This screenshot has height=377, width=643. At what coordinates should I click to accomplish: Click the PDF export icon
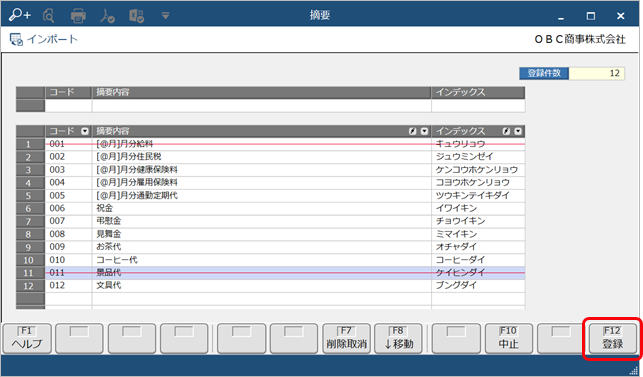[107, 16]
